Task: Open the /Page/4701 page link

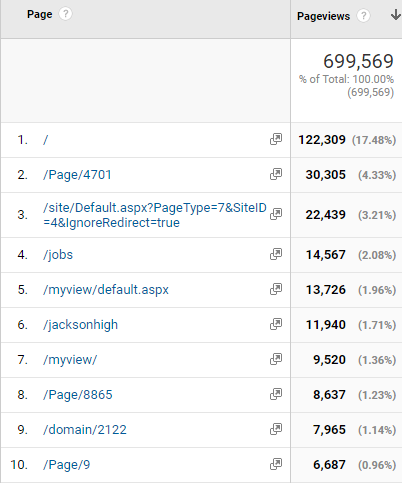Action: [77, 175]
